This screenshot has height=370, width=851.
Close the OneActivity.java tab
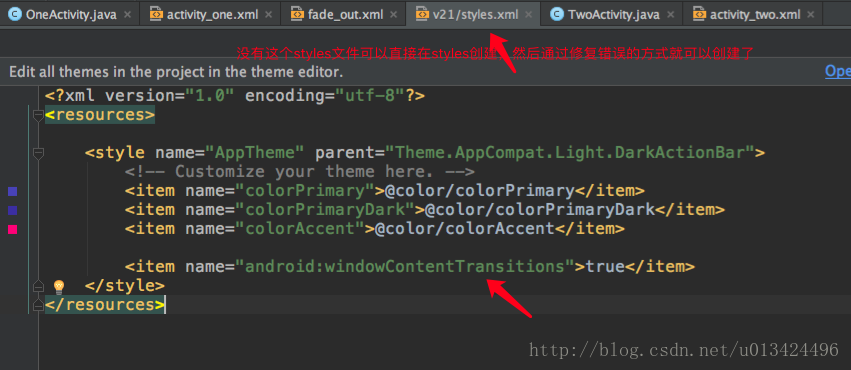(128, 15)
